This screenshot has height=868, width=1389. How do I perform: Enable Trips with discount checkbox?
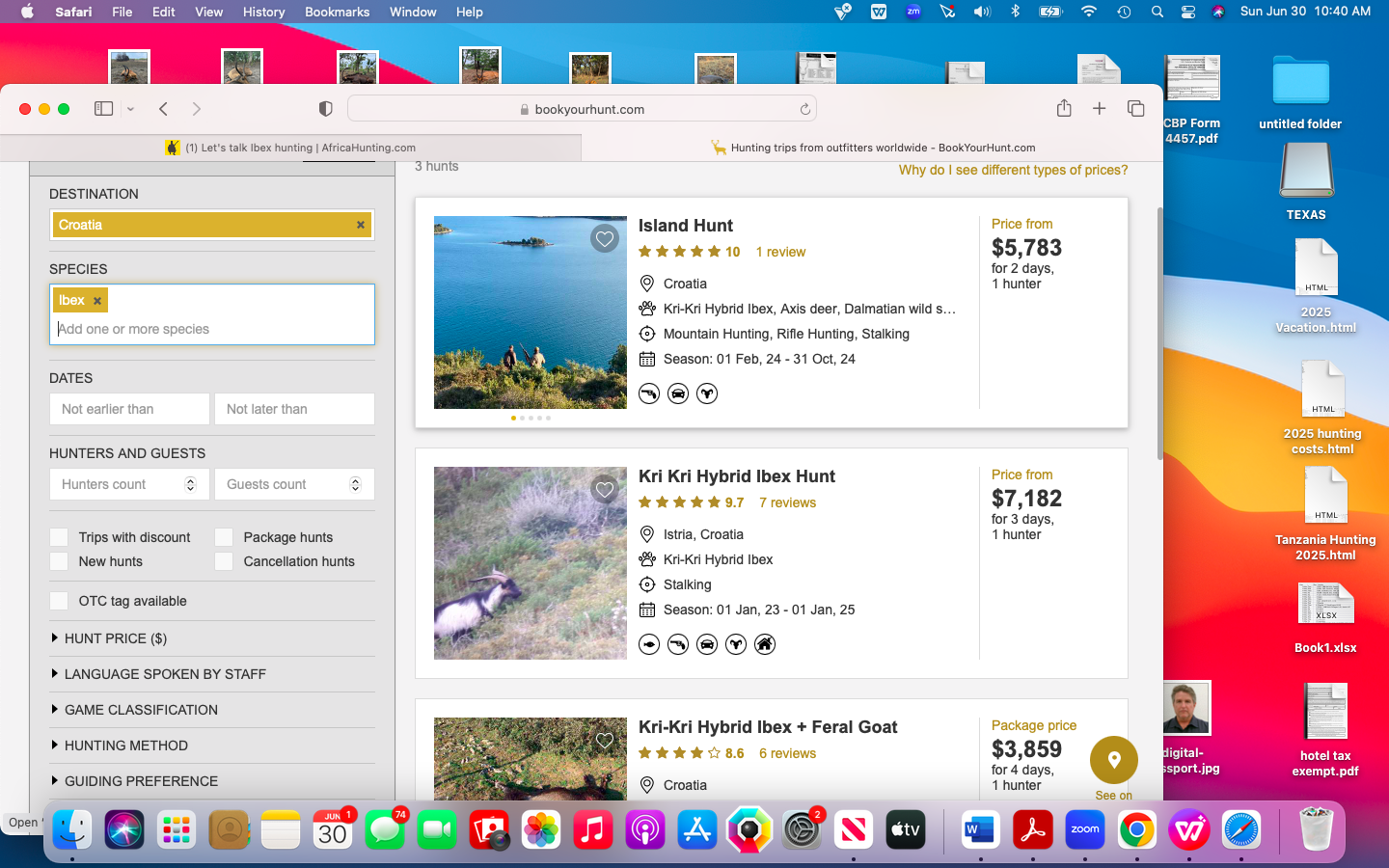pyautogui.click(x=60, y=537)
